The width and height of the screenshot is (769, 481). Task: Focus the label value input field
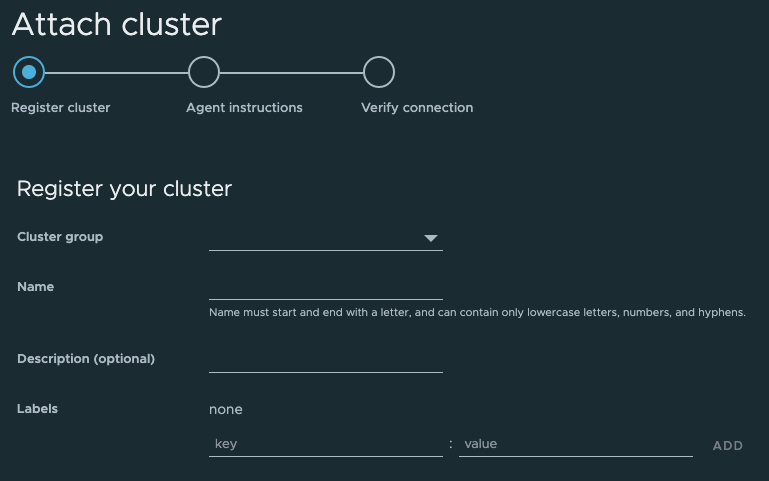(575, 444)
